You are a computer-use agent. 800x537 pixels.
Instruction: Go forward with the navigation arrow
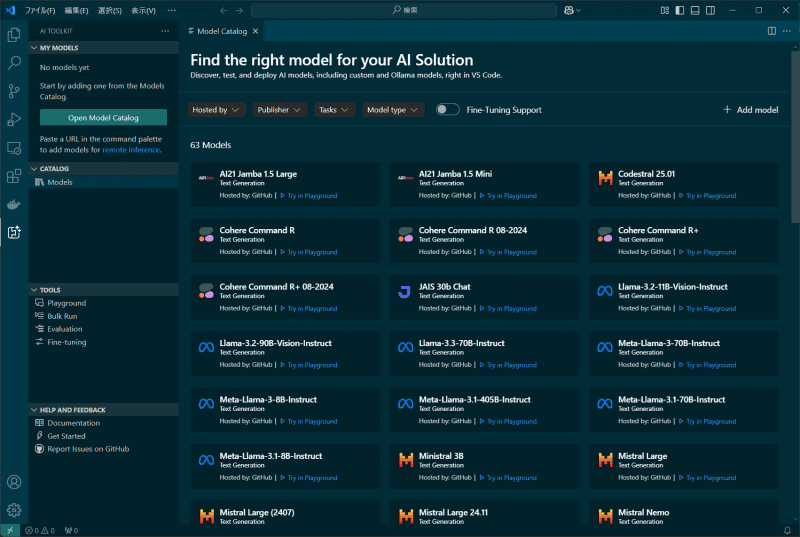click(x=239, y=10)
